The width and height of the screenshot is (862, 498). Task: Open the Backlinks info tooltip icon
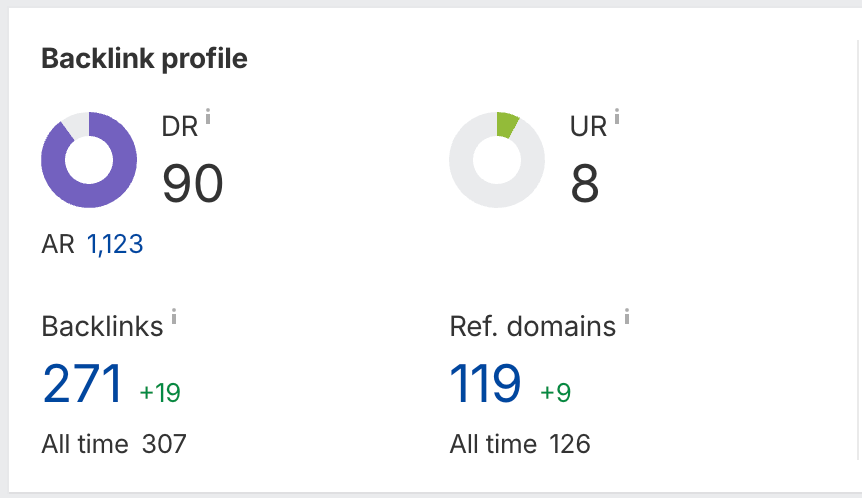[x=174, y=317]
